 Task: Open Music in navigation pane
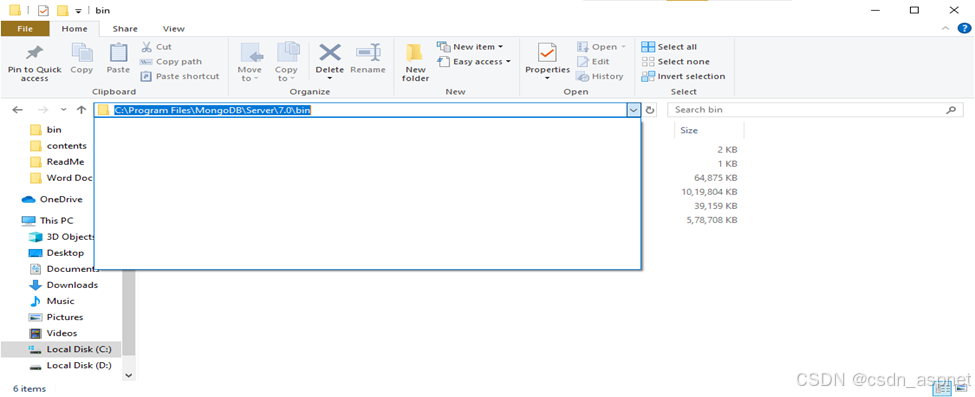coord(53,301)
